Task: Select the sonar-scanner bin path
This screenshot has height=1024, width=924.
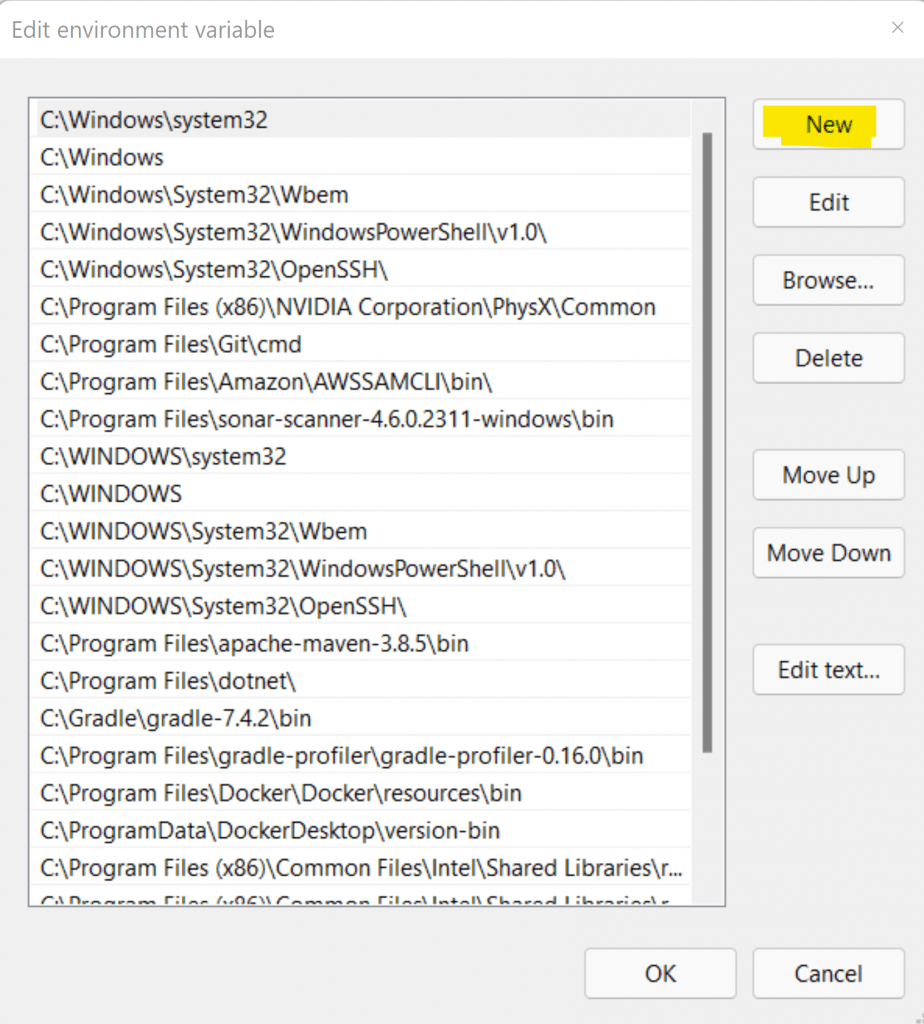Action: (x=326, y=419)
